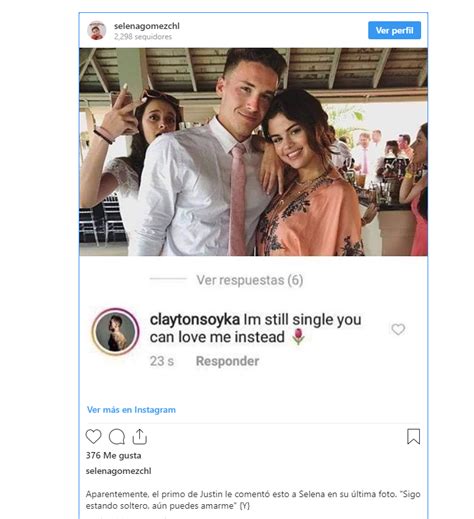
Task: Click the 2,298 seguidores follower count
Action: [143, 37]
